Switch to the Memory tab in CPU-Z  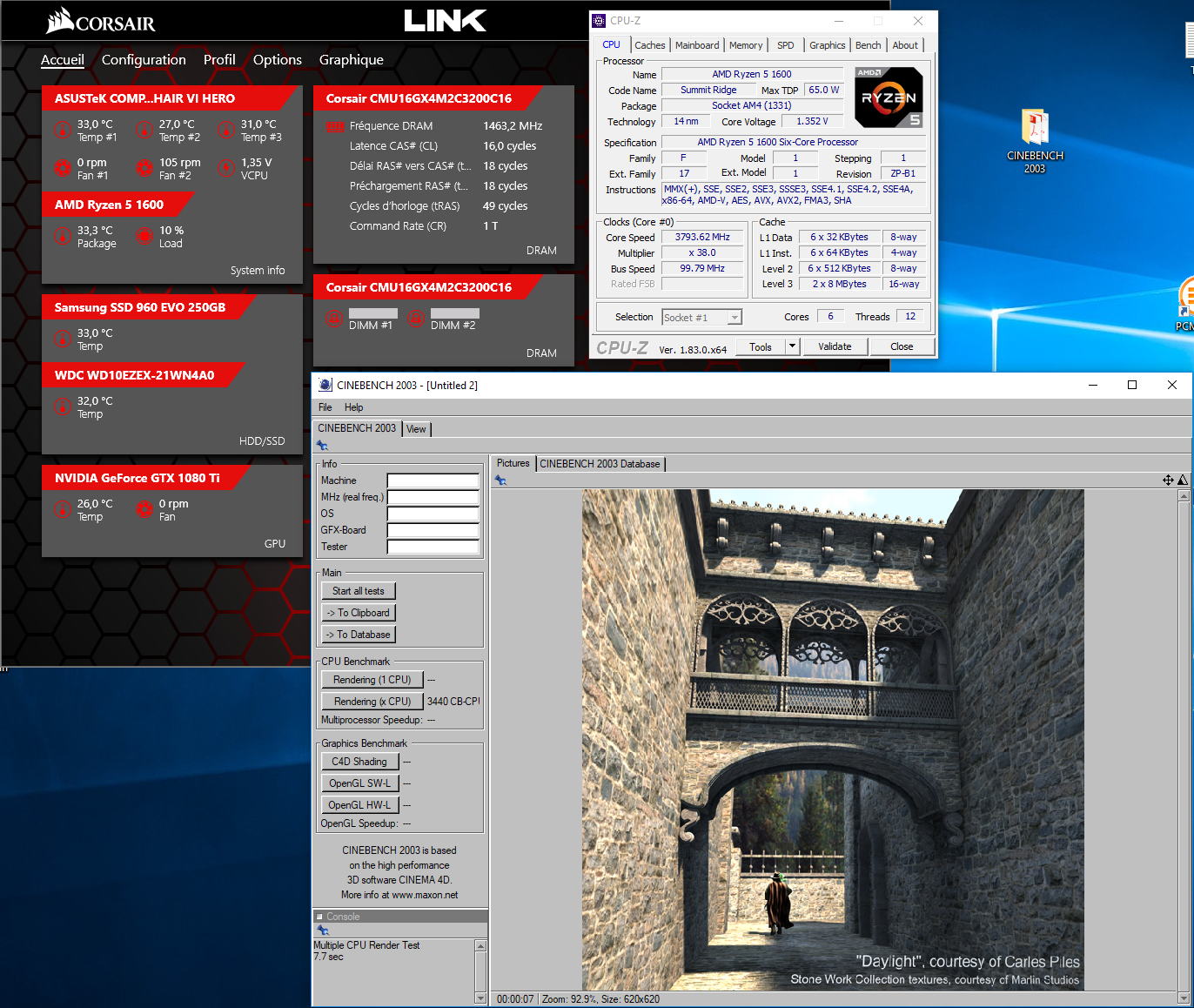click(746, 45)
